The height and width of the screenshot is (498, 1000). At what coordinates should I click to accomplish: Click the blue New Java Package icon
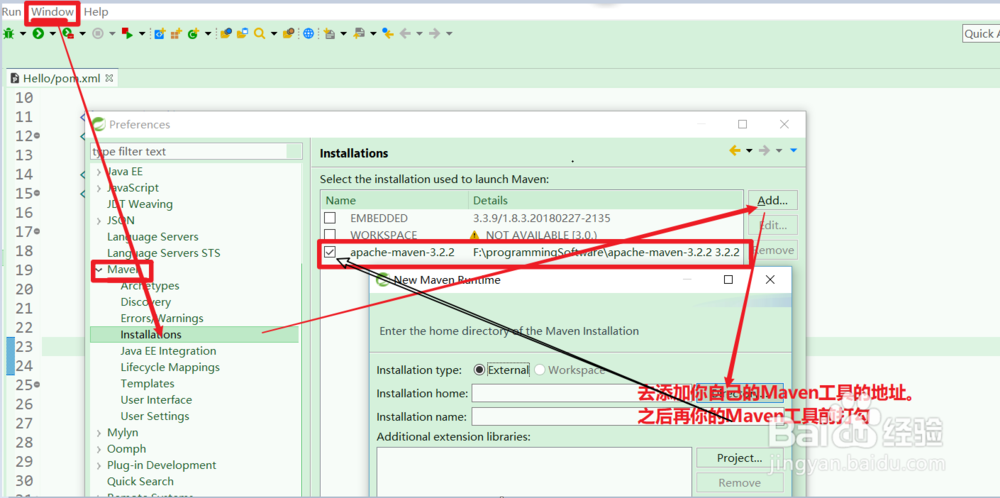coord(160,34)
